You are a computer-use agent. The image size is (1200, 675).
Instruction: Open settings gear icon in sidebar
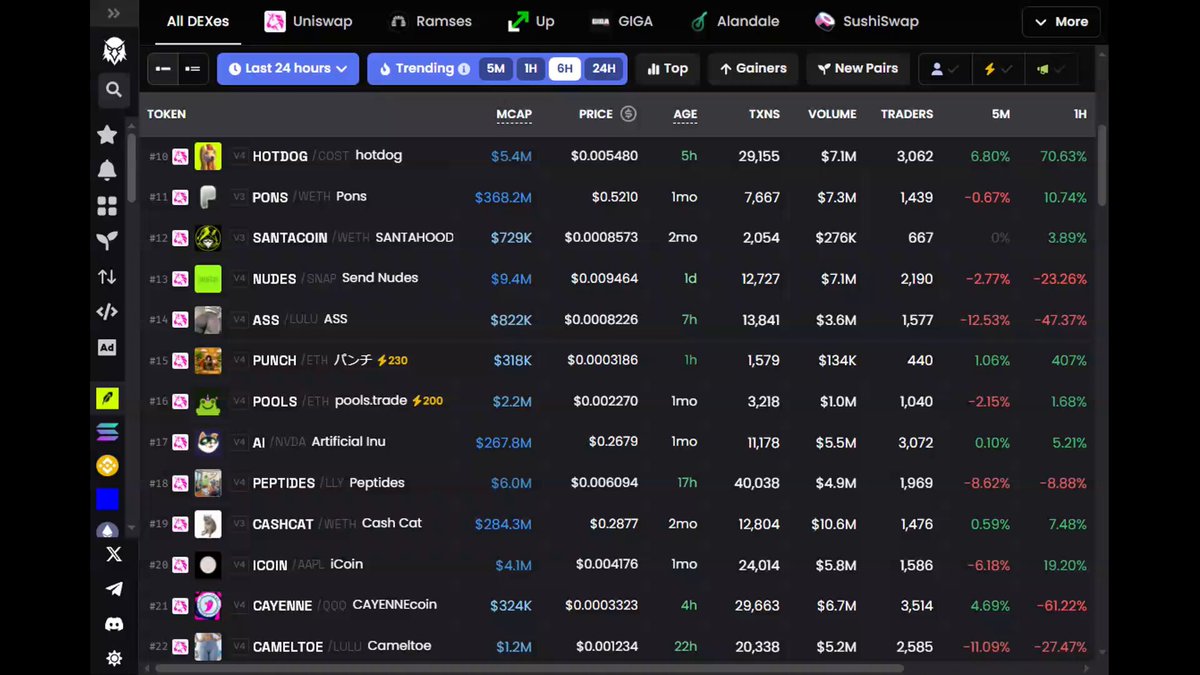click(x=114, y=658)
